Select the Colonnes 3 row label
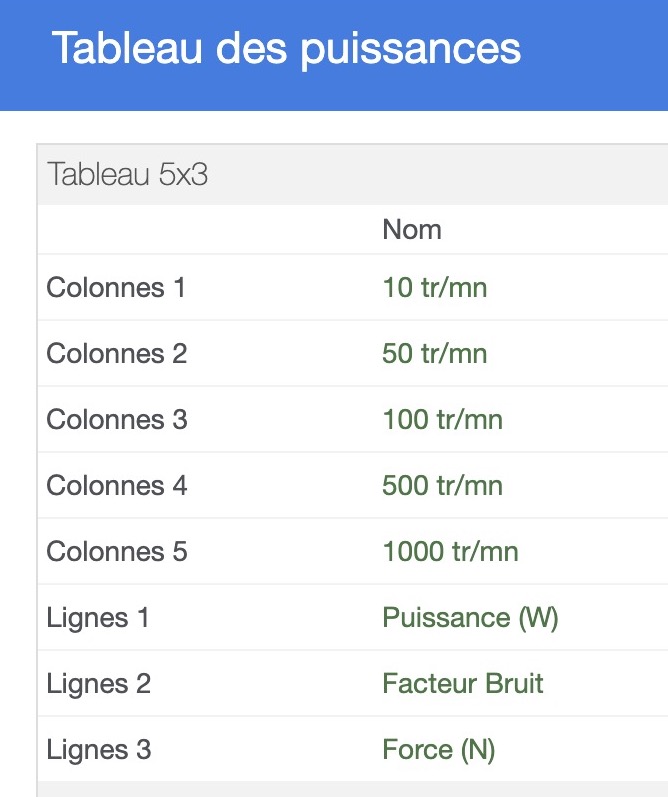This screenshot has height=797, width=668. pyautogui.click(x=117, y=419)
